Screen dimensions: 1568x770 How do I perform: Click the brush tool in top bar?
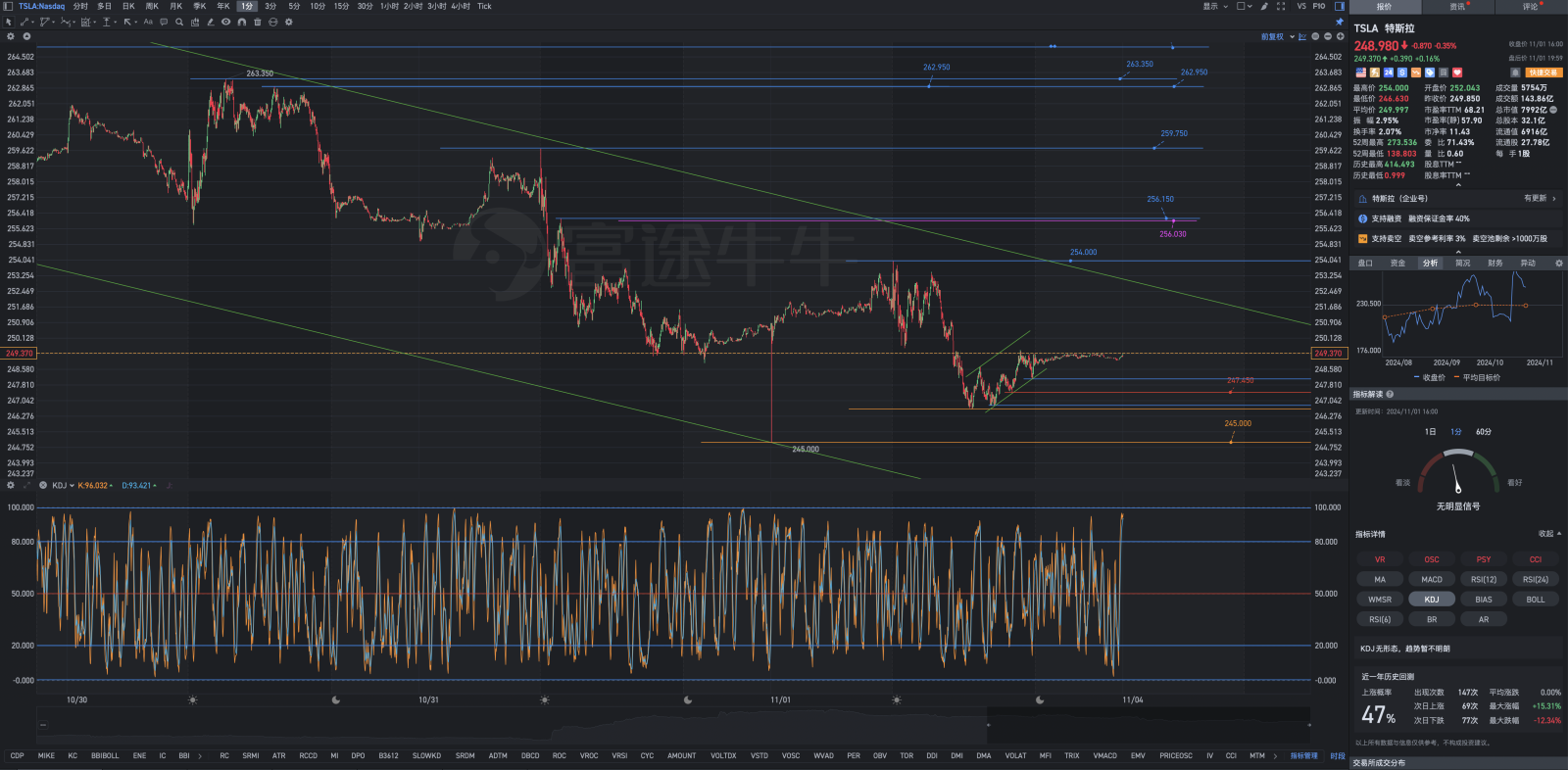click(1264, 6)
